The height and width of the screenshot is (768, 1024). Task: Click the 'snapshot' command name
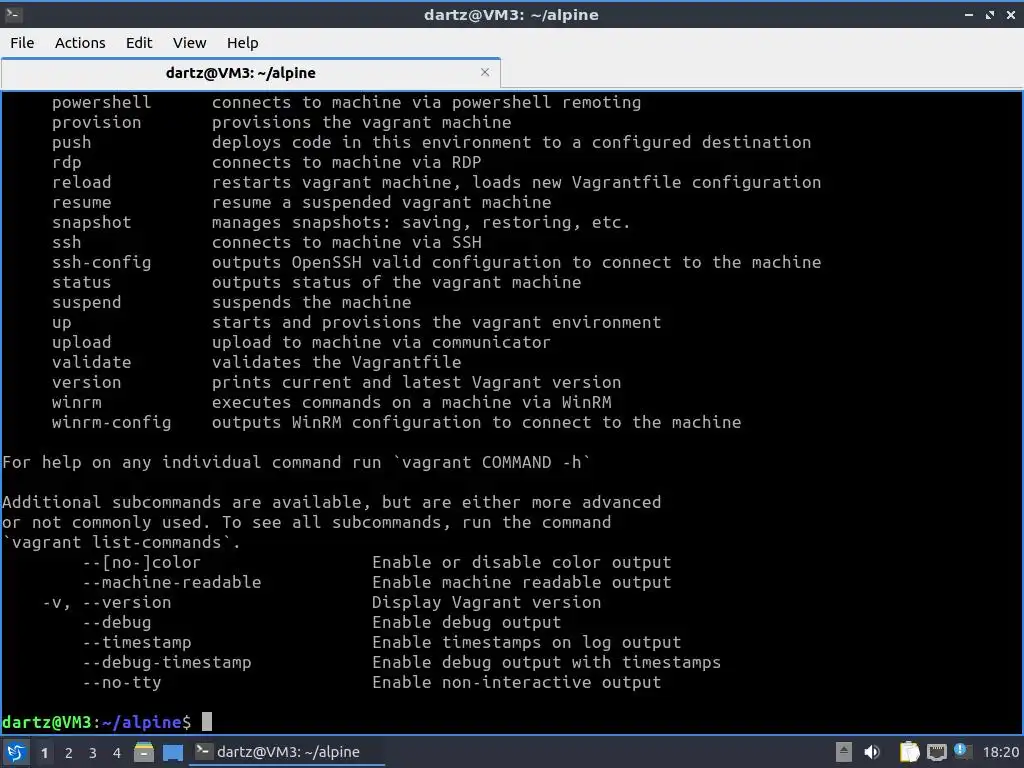[91, 222]
